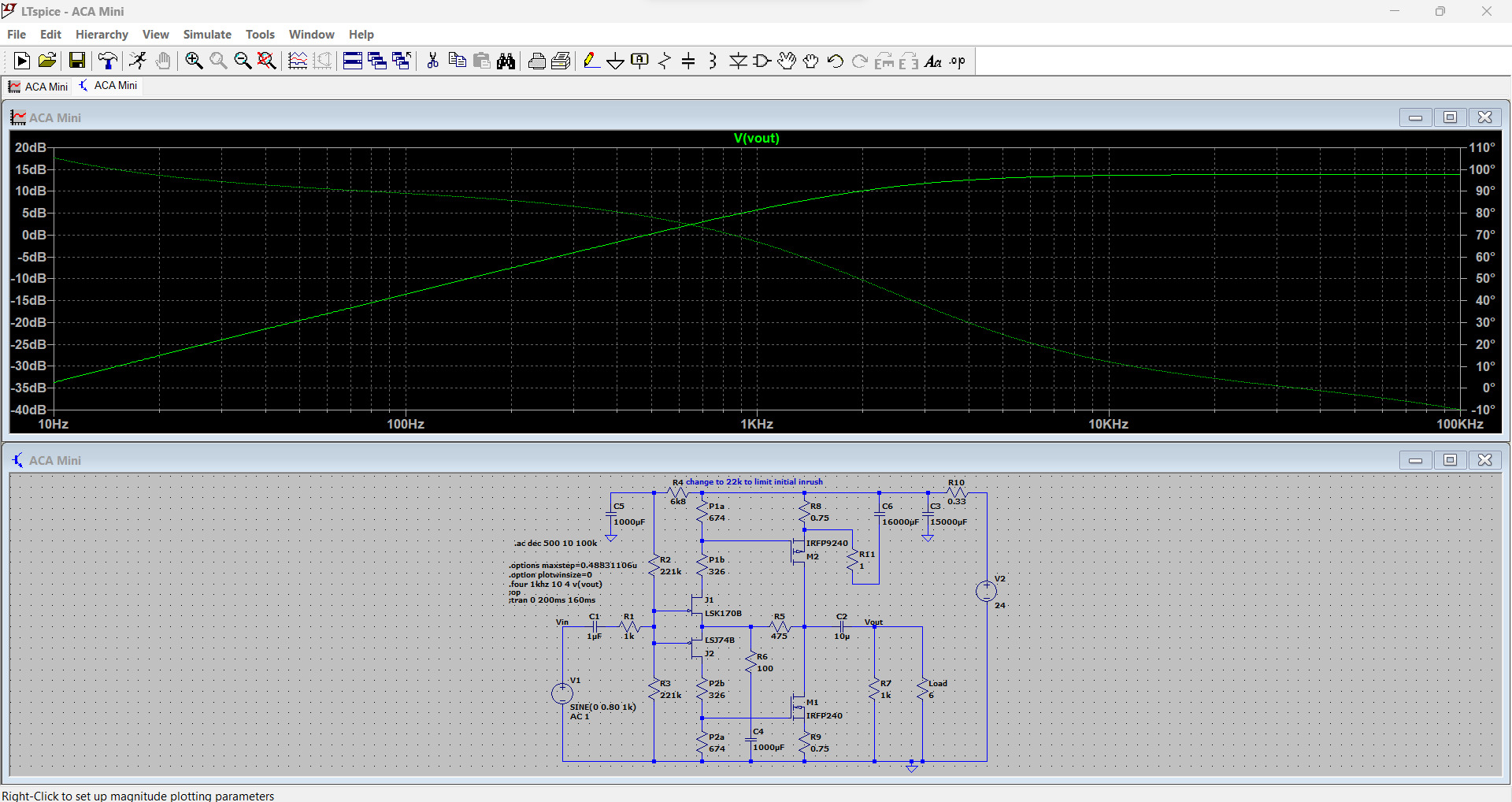The image size is (1512, 802).
Task: Open Find with the binoculars icon
Action: 506,61
